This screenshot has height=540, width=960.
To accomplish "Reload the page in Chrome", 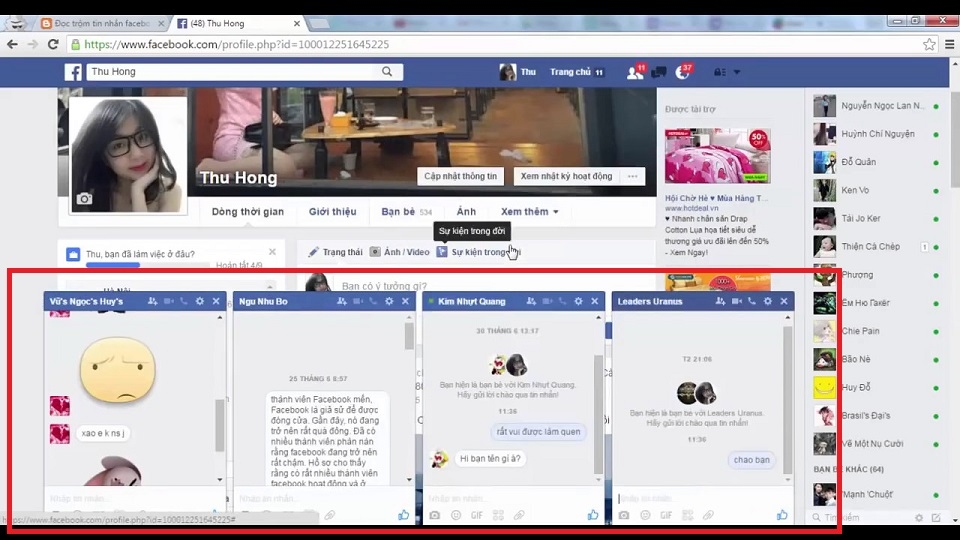I will coord(53,44).
